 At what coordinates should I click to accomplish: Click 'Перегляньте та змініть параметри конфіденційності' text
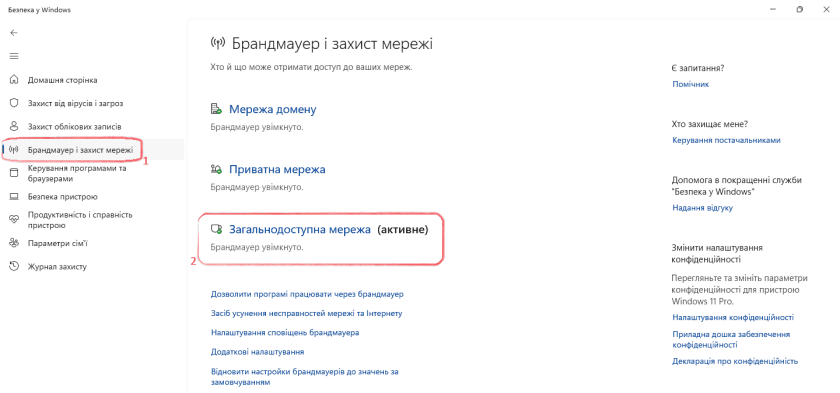point(739,290)
